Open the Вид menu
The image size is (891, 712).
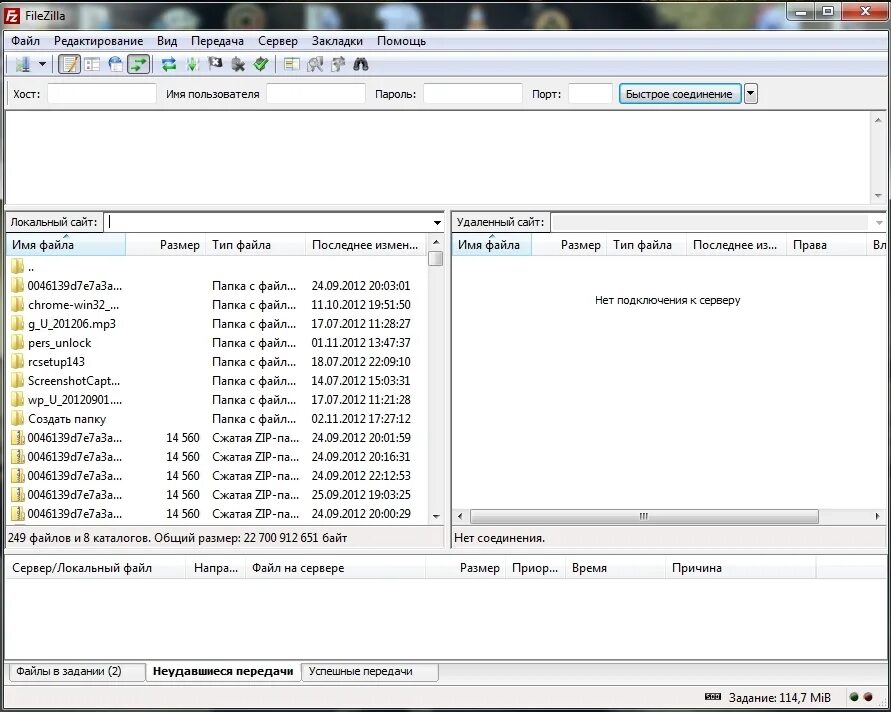pos(166,41)
